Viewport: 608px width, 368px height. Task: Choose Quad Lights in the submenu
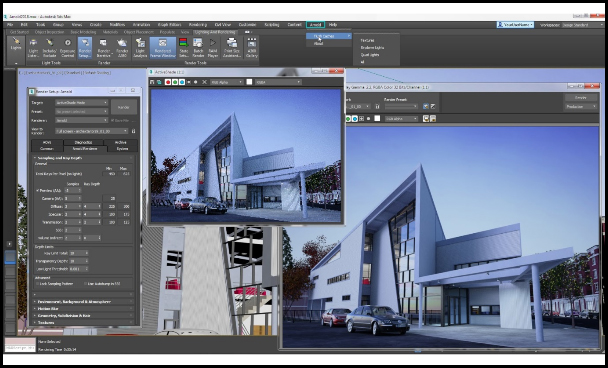tap(370, 55)
